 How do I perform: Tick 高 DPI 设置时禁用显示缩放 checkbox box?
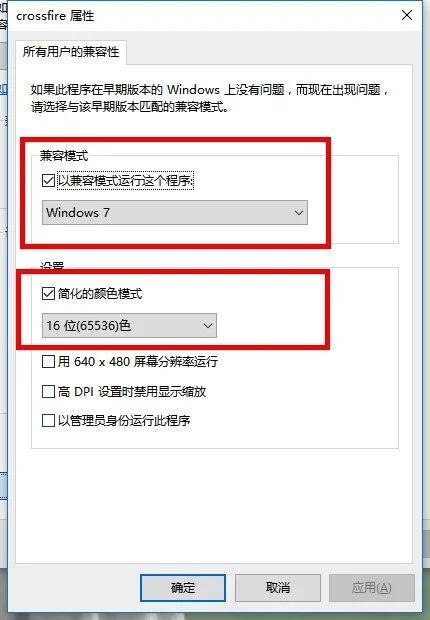[48, 391]
